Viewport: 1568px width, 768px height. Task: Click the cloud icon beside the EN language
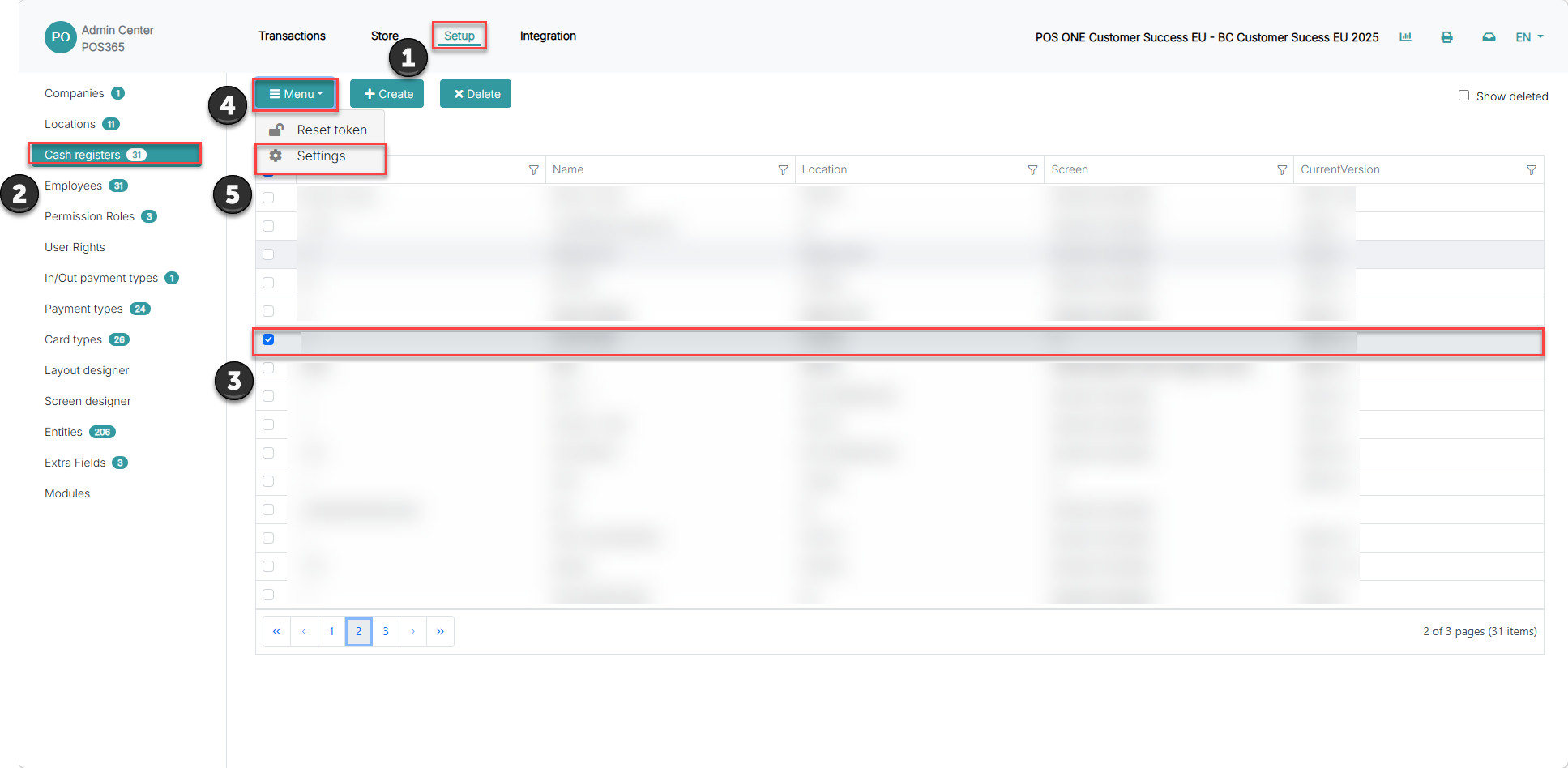pyautogui.click(x=1489, y=37)
